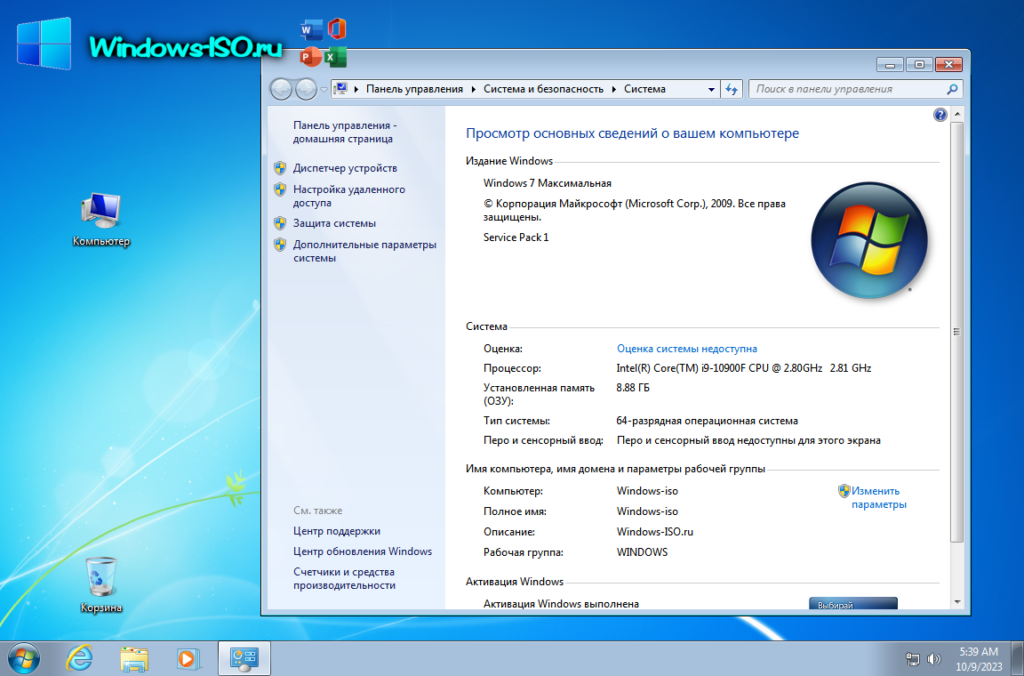Image resolution: width=1024 pixels, height=676 pixels.
Task: Click the volume speaker tray icon
Action: tap(934, 659)
